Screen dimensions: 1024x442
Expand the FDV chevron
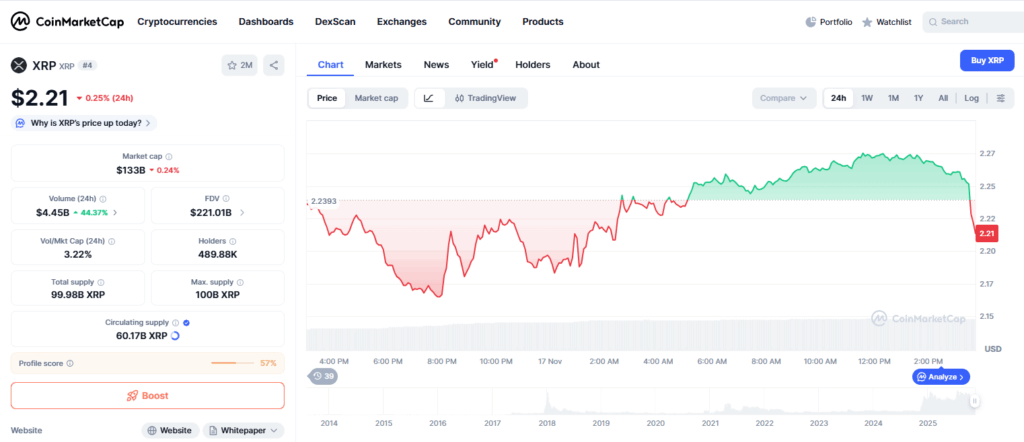(242, 212)
